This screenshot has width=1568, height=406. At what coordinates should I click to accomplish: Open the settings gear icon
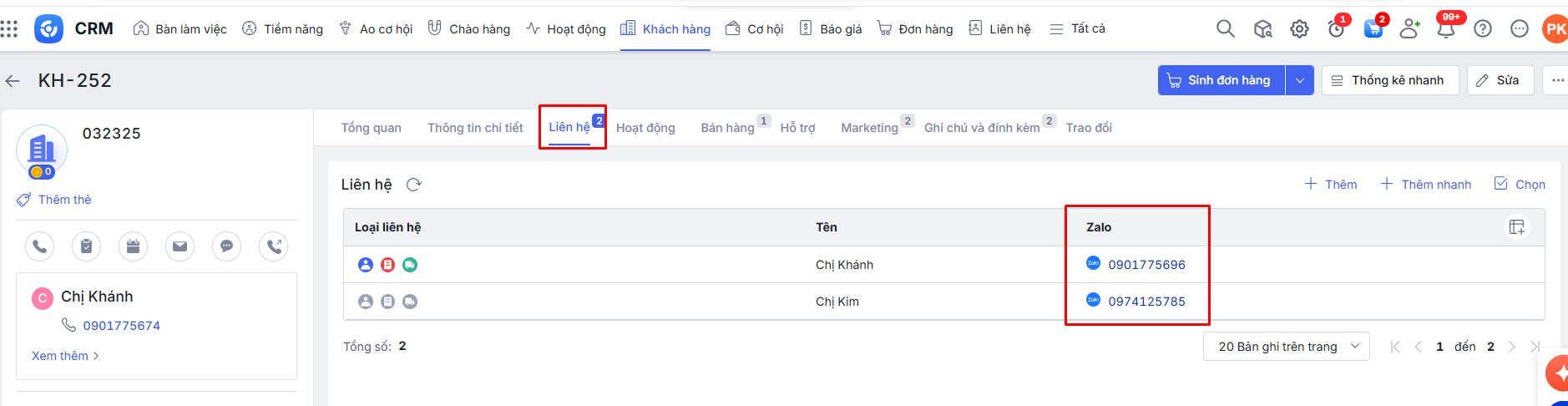point(1299,29)
